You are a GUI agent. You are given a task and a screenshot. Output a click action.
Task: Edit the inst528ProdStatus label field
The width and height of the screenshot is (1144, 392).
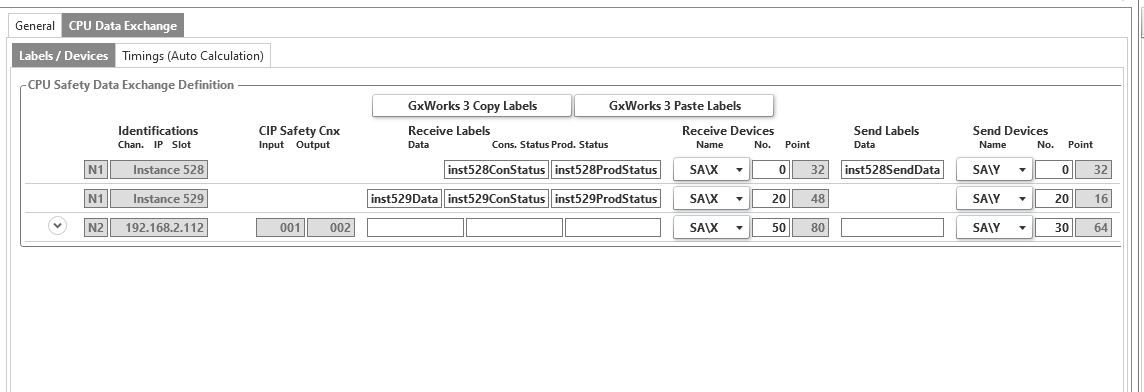606,170
